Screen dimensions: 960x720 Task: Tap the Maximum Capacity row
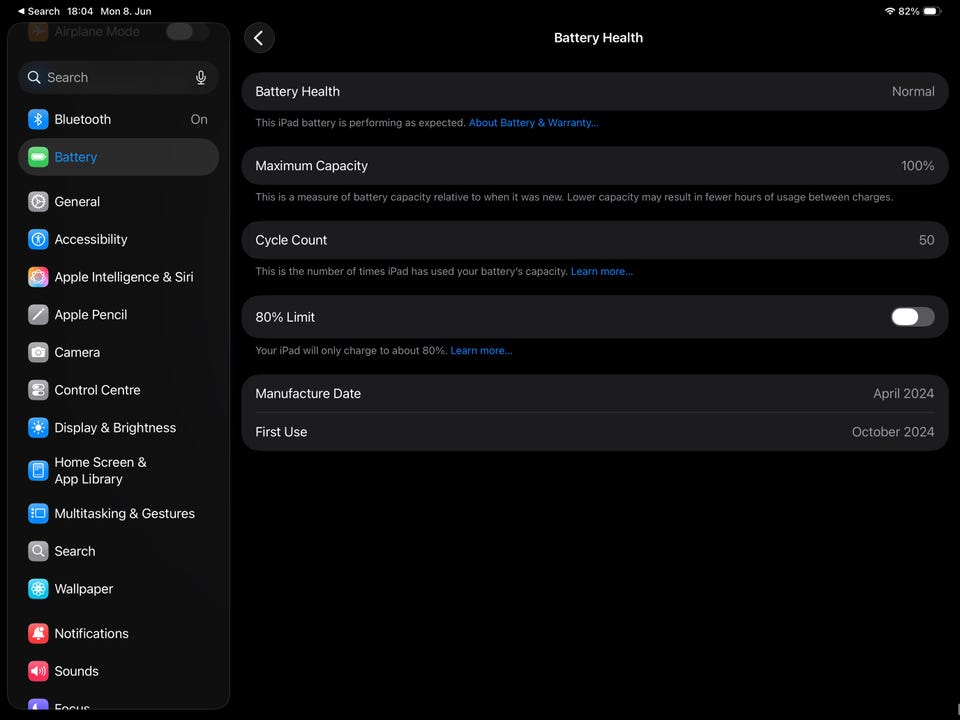click(x=594, y=166)
